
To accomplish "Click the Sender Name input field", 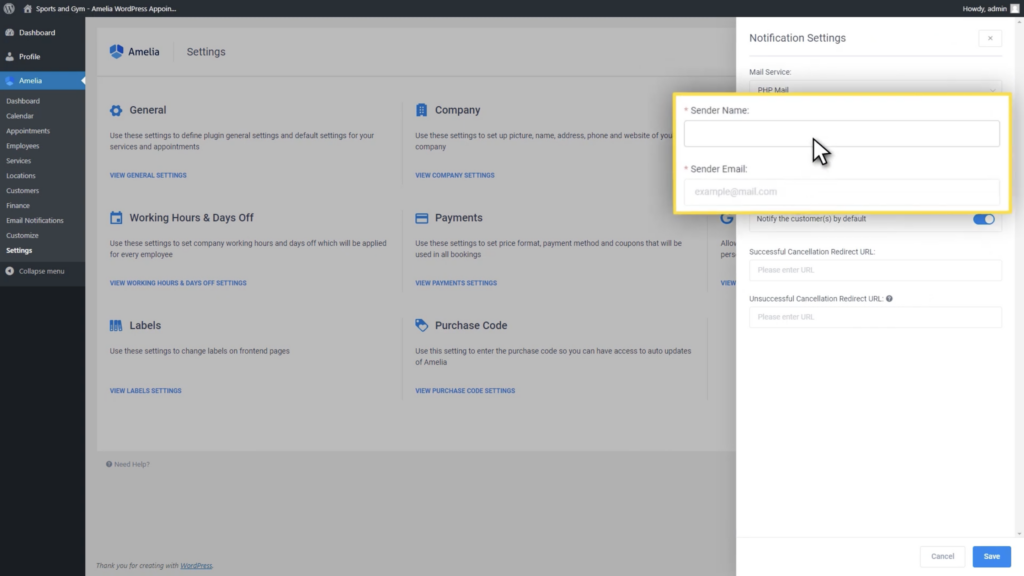I will 841,133.
